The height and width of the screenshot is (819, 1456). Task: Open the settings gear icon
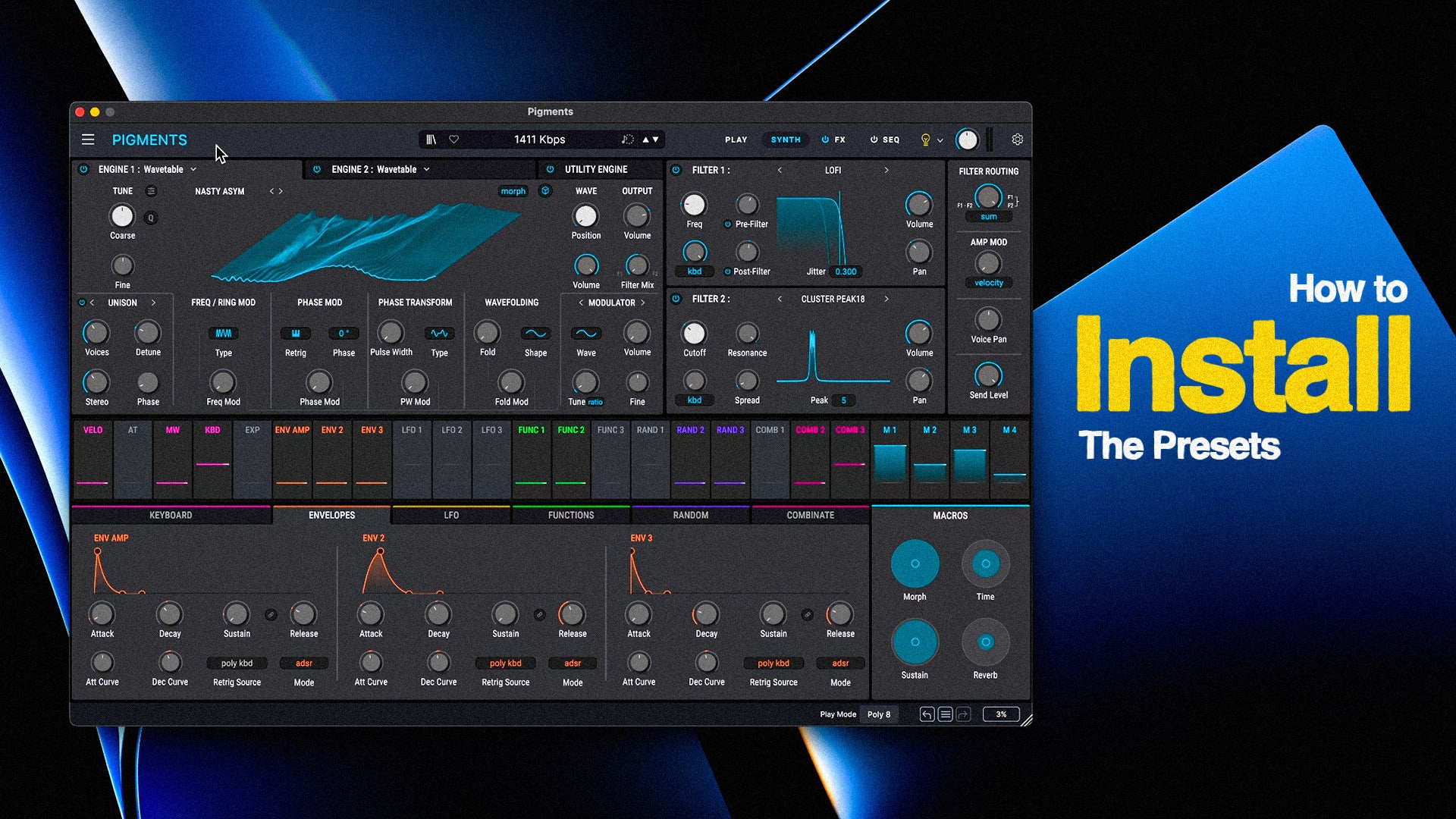tap(1017, 140)
